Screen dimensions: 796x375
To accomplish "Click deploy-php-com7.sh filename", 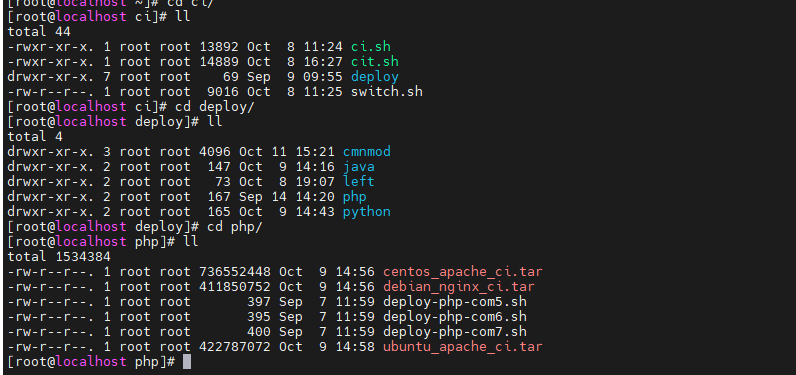I will 455,332.
